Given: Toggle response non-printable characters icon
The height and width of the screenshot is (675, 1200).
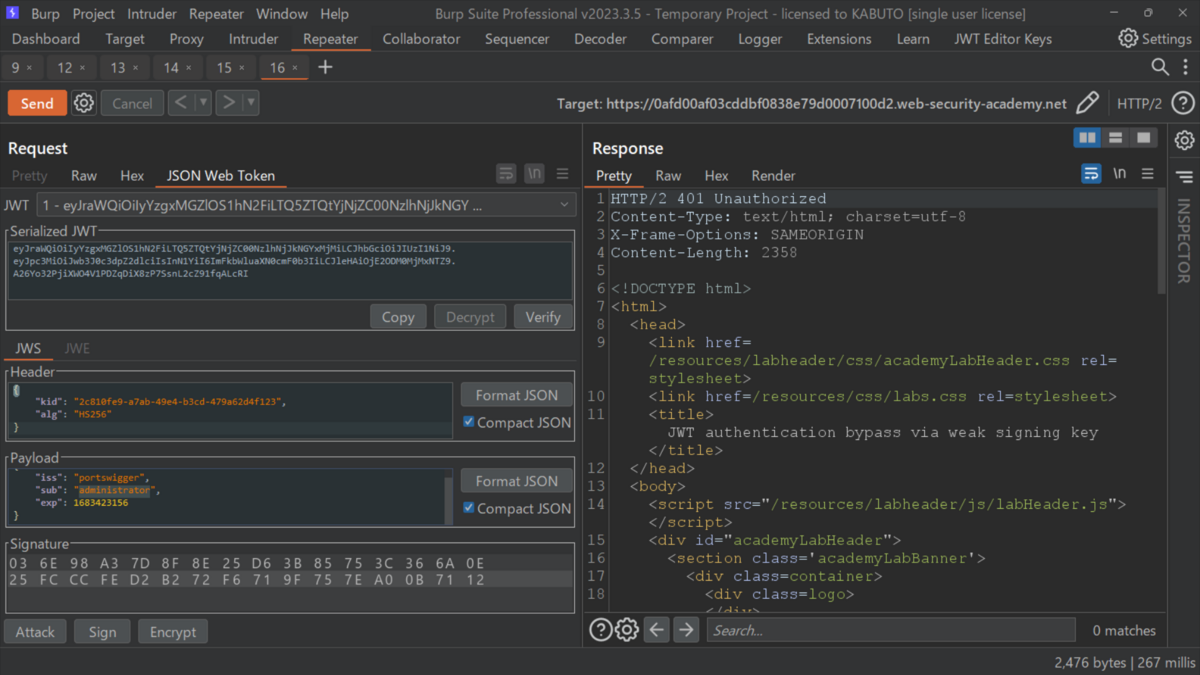Looking at the screenshot, I should point(1119,174).
